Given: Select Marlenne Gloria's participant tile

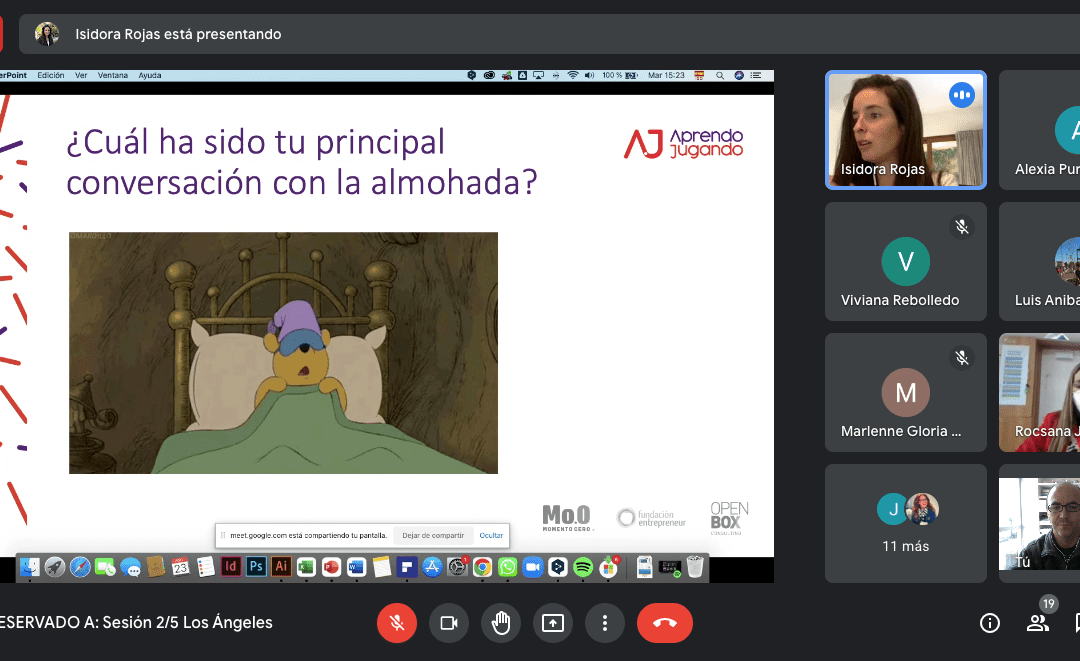Looking at the screenshot, I should pos(906,392).
